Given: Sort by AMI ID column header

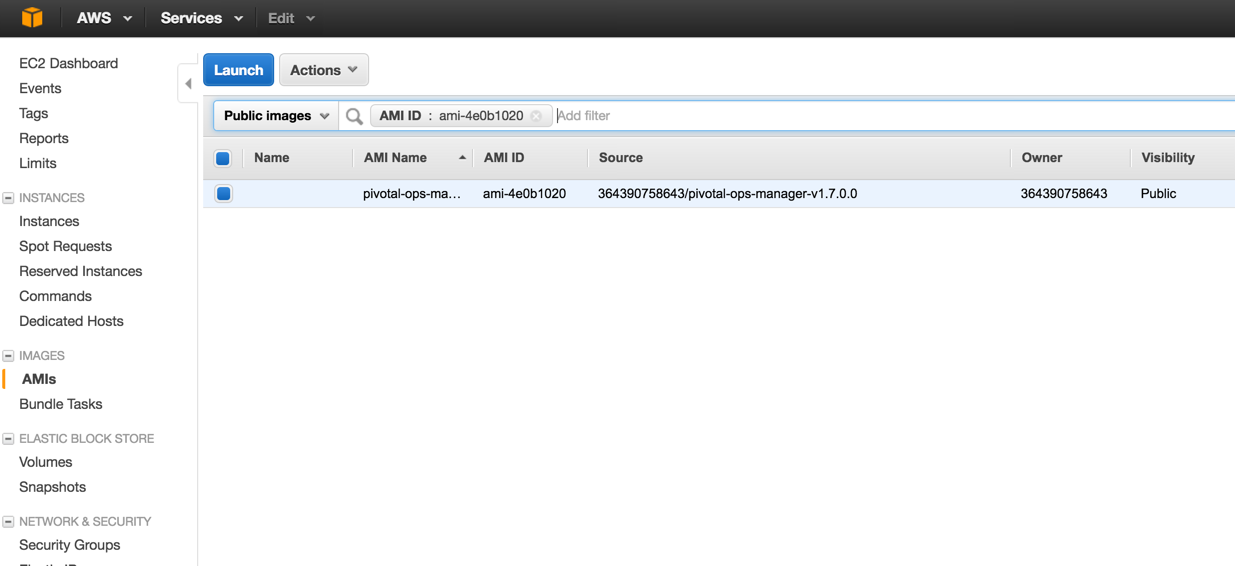Looking at the screenshot, I should pos(504,158).
